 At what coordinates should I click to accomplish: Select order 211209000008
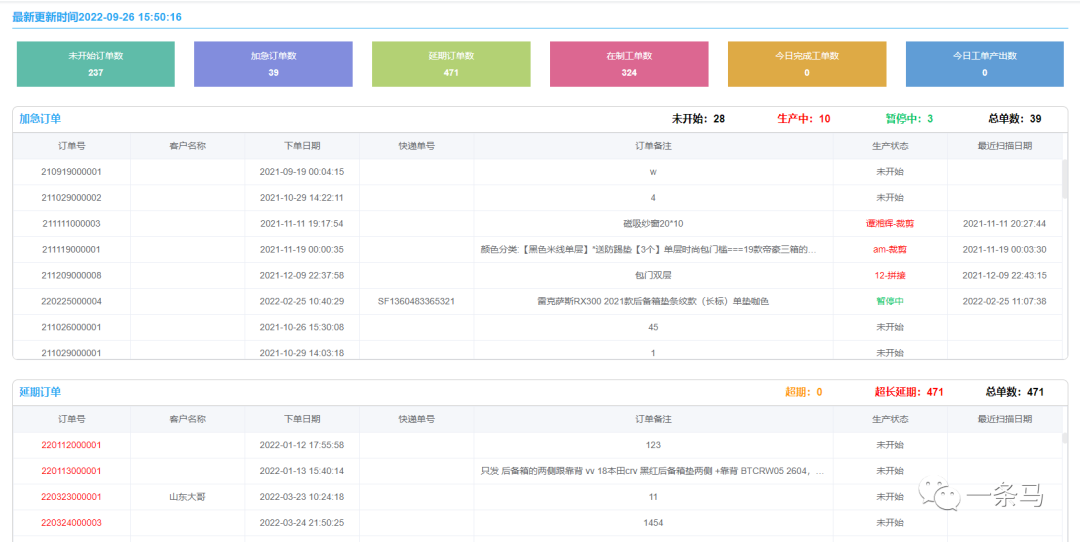tap(72, 275)
